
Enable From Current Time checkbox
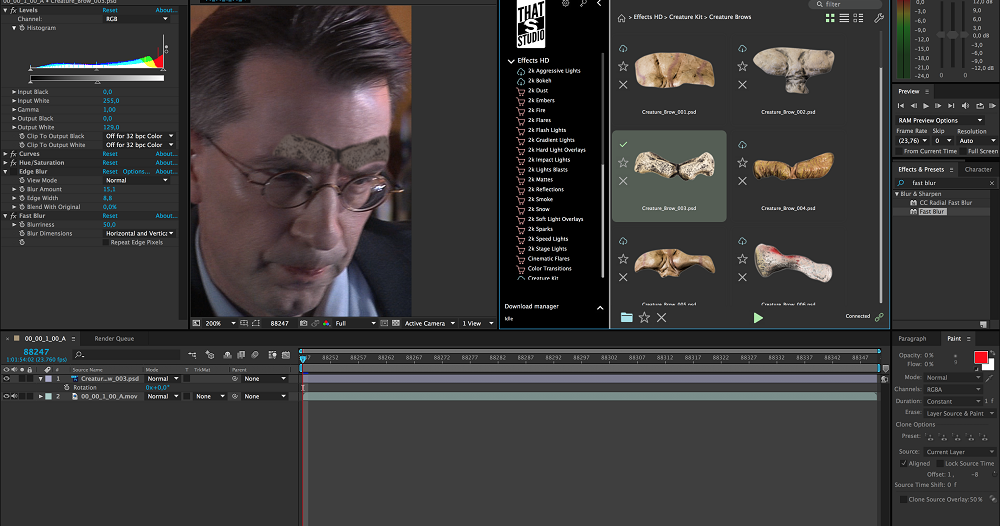pyautogui.click(x=899, y=151)
